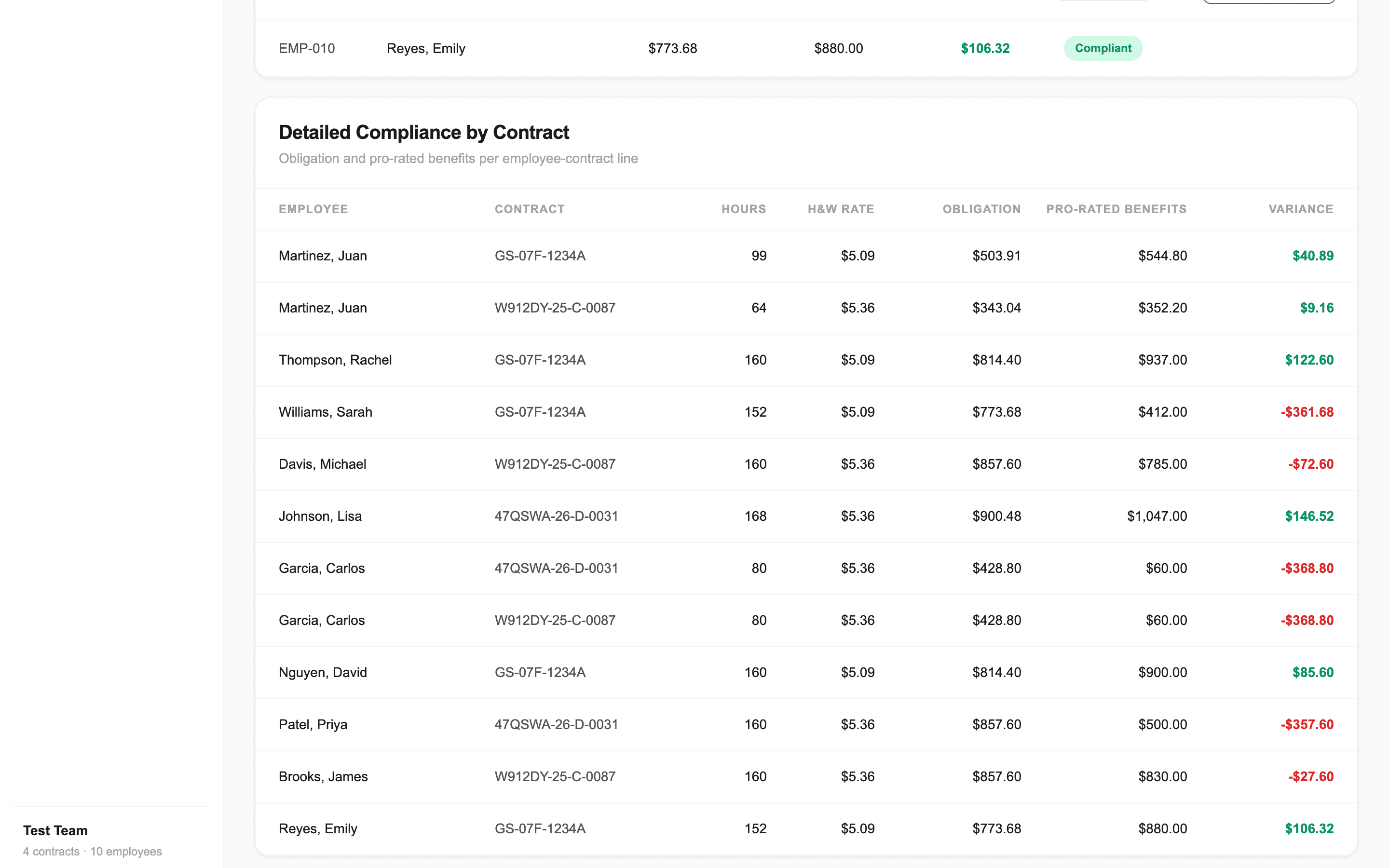
Task: Click the $500.00 pro-rated benefits value
Action: click(1163, 724)
